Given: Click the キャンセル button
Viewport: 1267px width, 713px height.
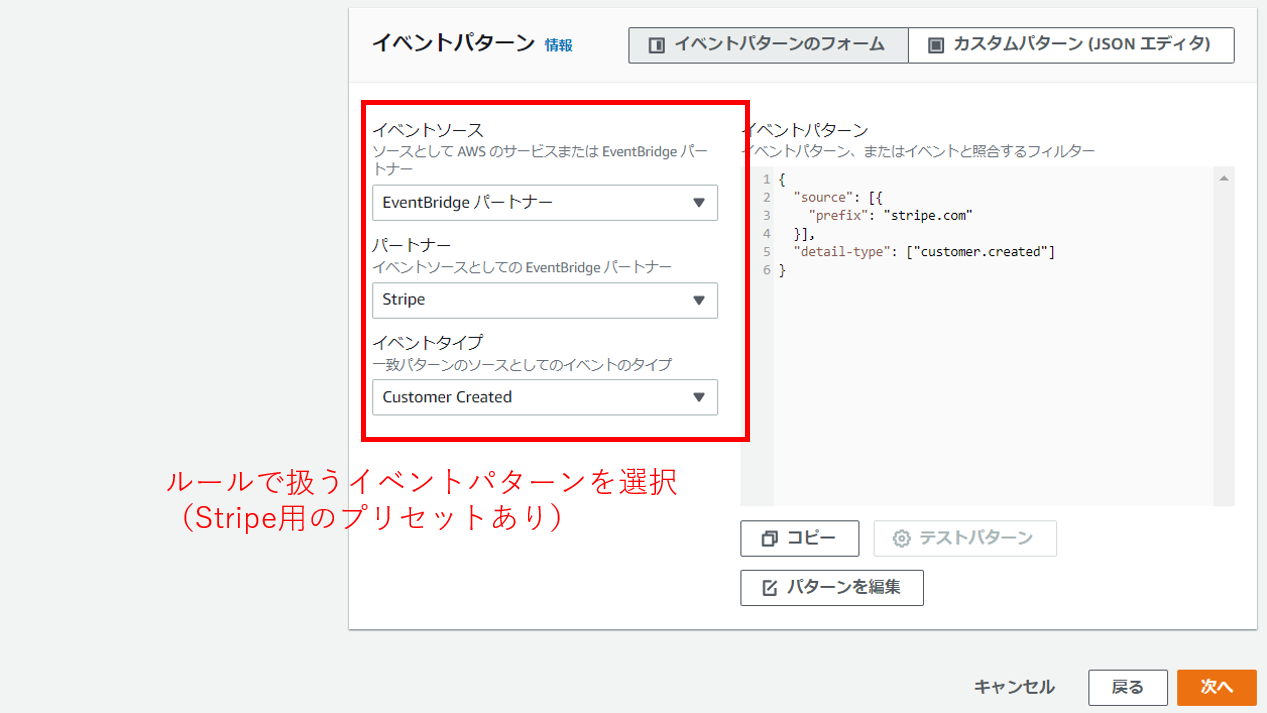Looking at the screenshot, I should coord(1014,687).
